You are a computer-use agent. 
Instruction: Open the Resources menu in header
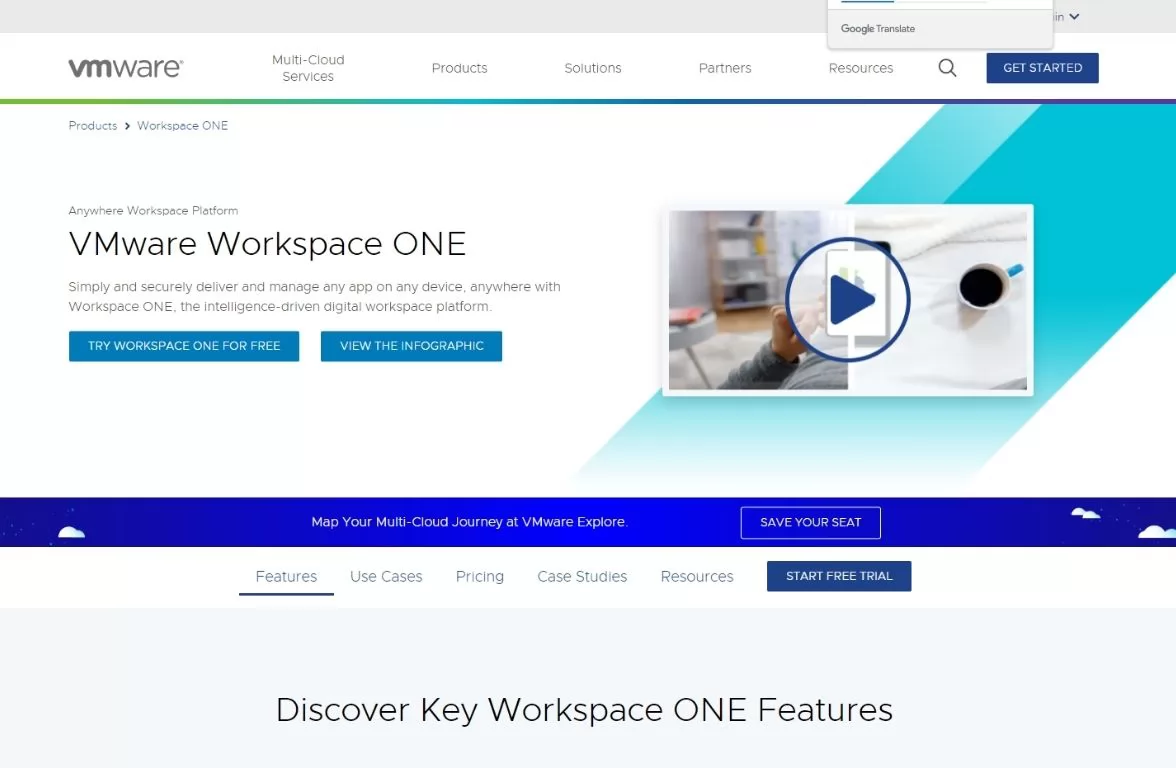861,68
